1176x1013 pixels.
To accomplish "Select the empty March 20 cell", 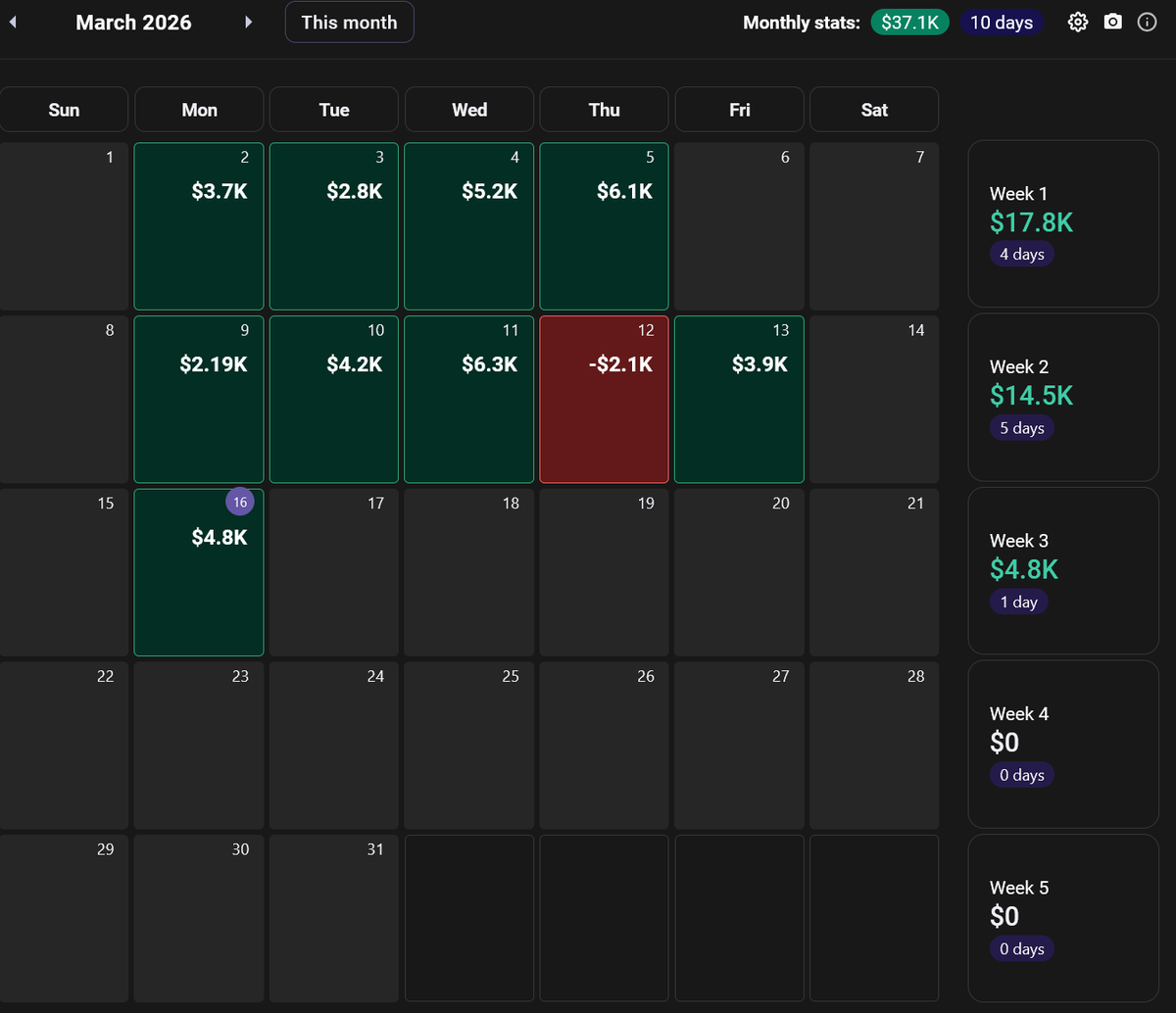I will 740,572.
